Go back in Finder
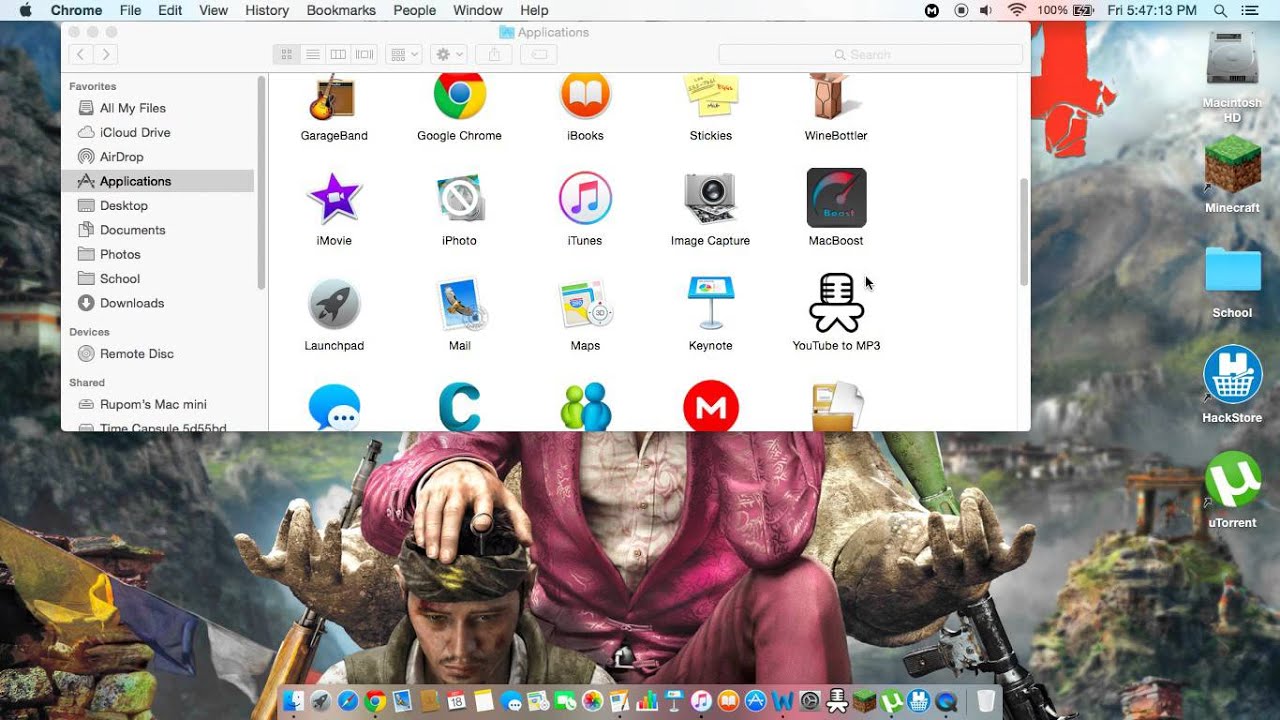1280x720 pixels. (x=81, y=54)
